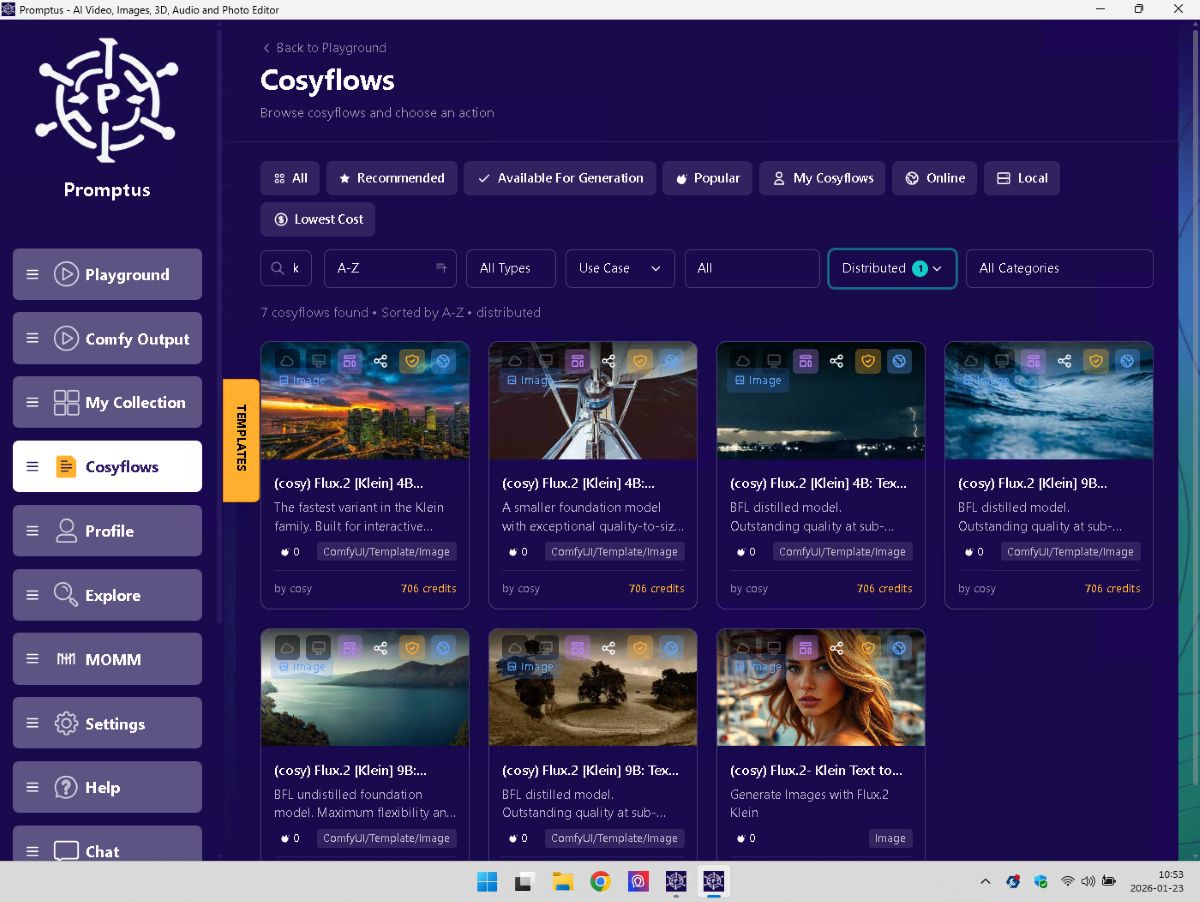Click the Promptus logo
Screen dimensions: 1200x902
click(x=107, y=100)
